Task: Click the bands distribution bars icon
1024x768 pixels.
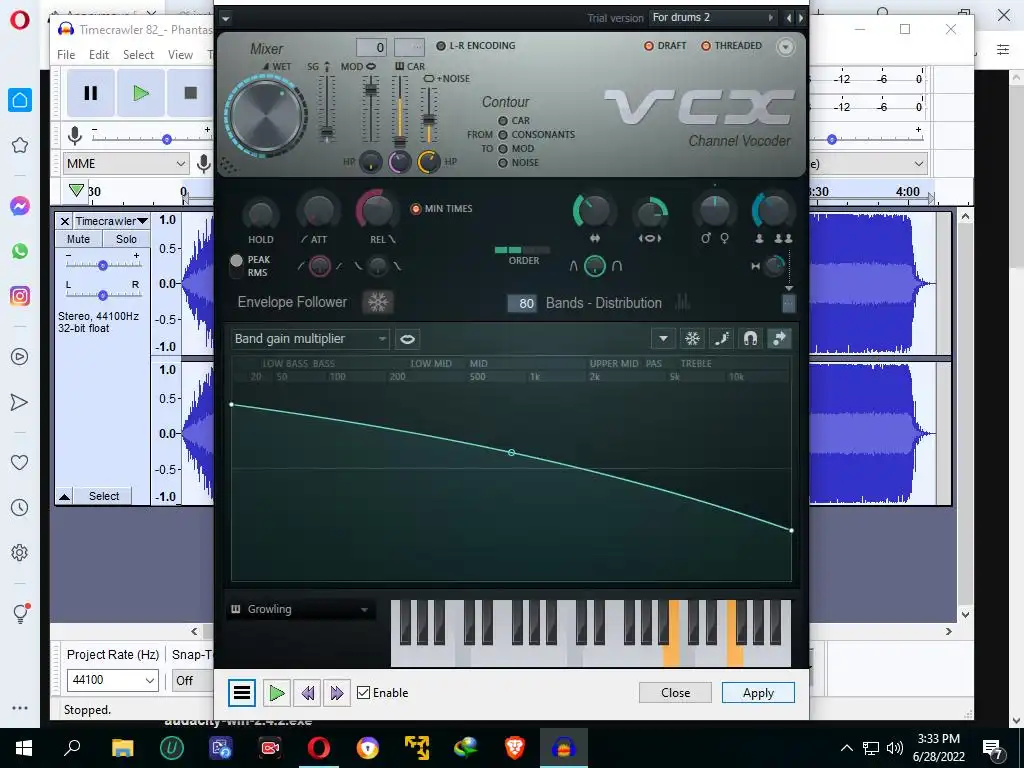Action: 682,302
